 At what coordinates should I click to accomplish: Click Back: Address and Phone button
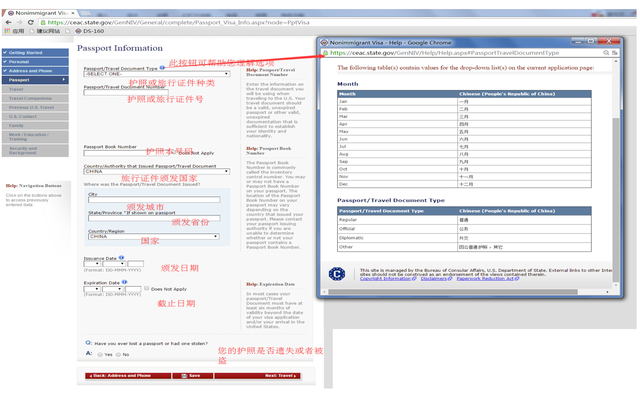pyautogui.click(x=128, y=376)
